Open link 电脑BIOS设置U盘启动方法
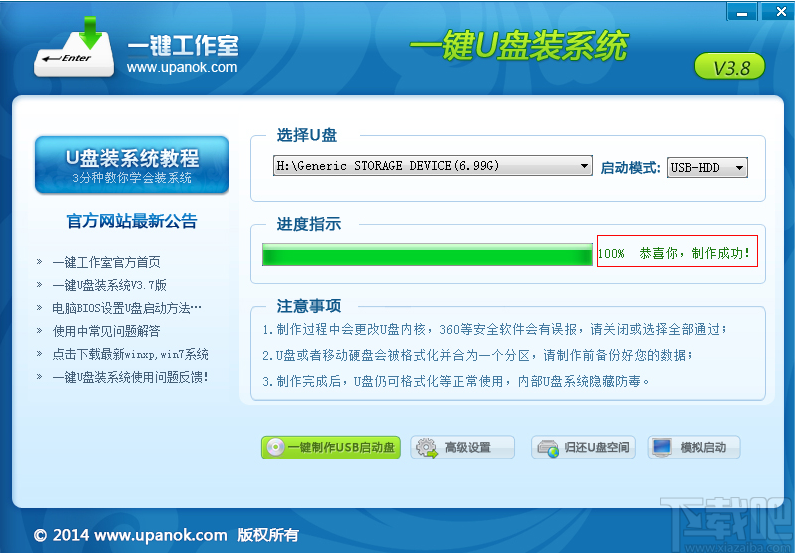Viewport: 795px width, 553px height. [x=127, y=308]
